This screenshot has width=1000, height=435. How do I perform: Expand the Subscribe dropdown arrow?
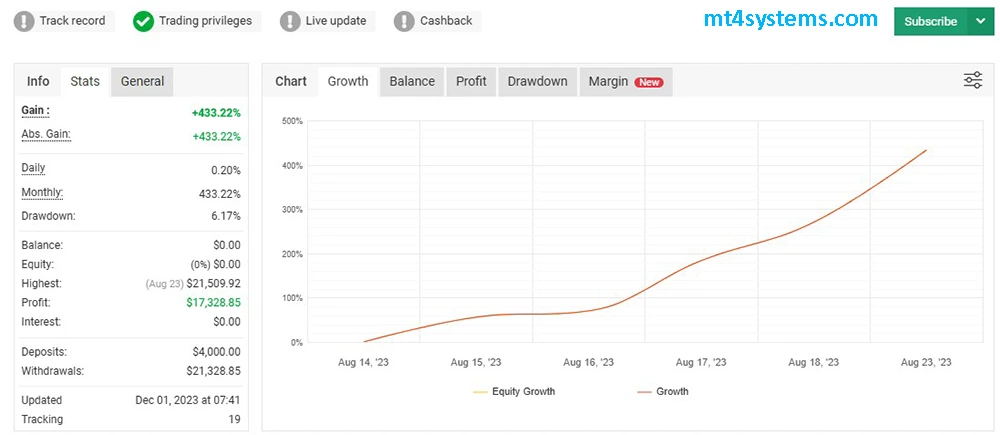pos(978,21)
